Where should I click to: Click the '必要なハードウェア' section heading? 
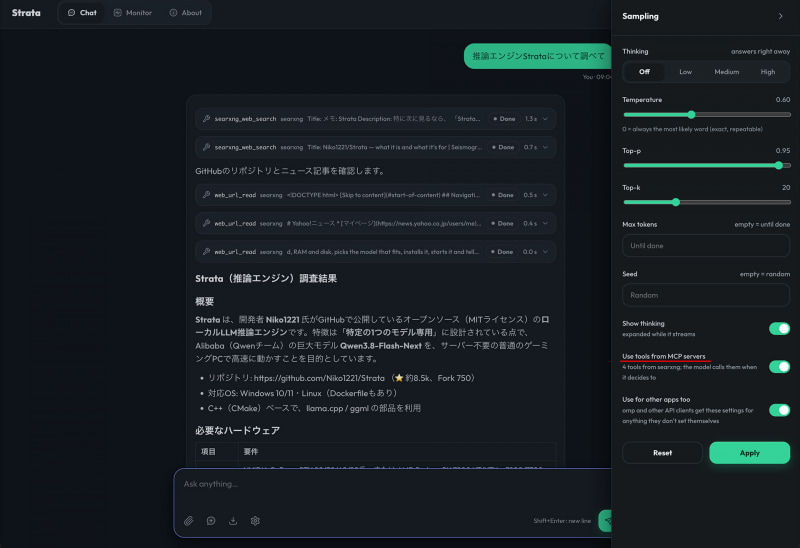(237, 431)
